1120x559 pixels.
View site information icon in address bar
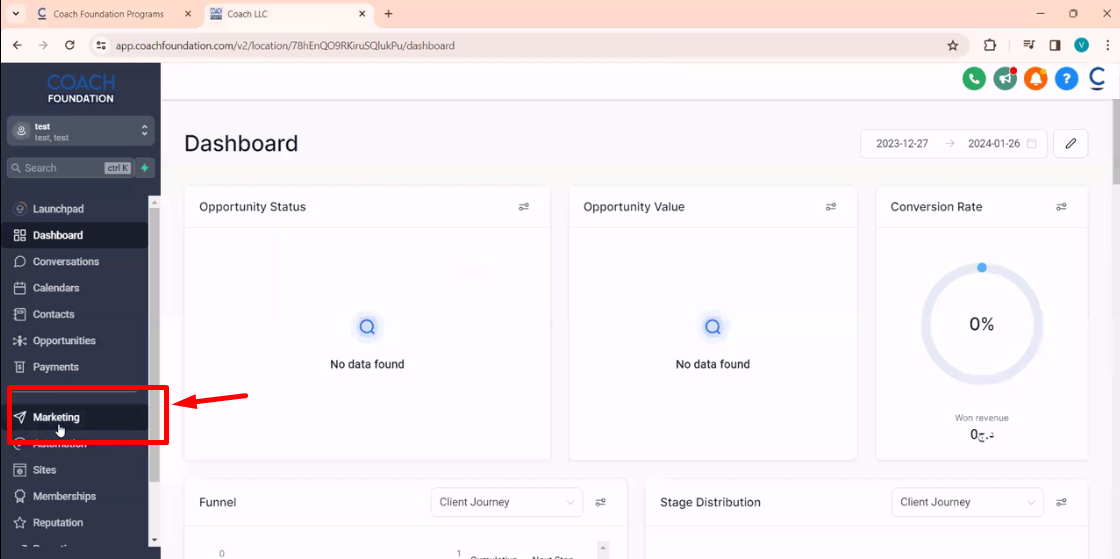tap(101, 45)
